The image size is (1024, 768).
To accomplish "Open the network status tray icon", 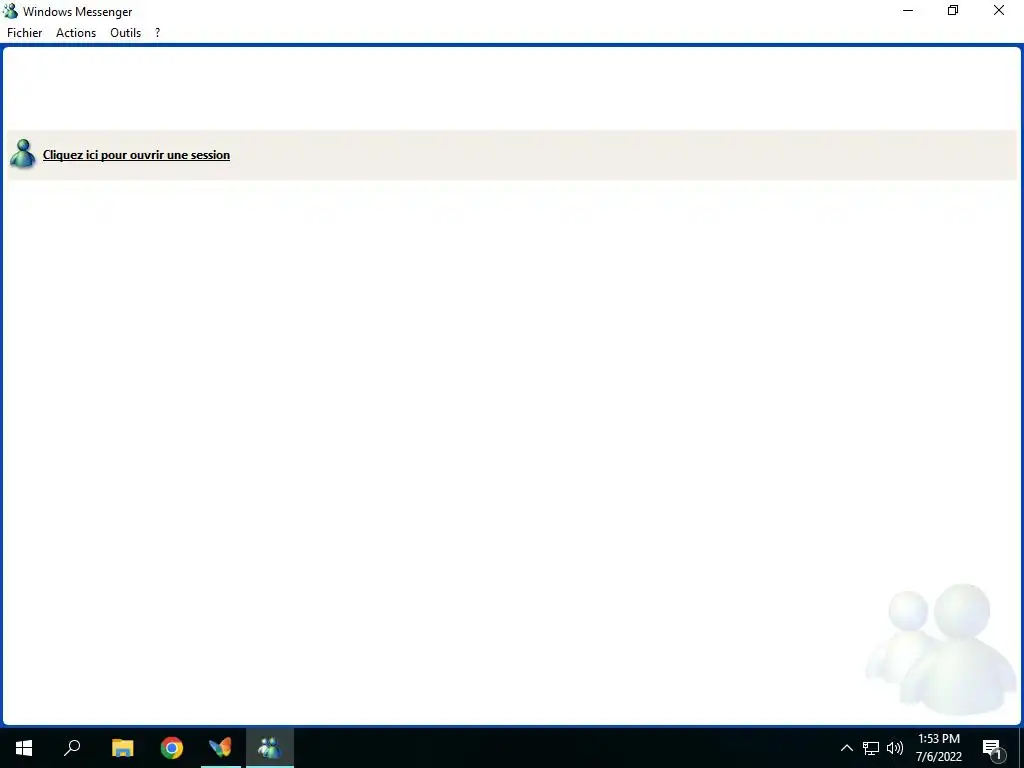I will tap(871, 748).
